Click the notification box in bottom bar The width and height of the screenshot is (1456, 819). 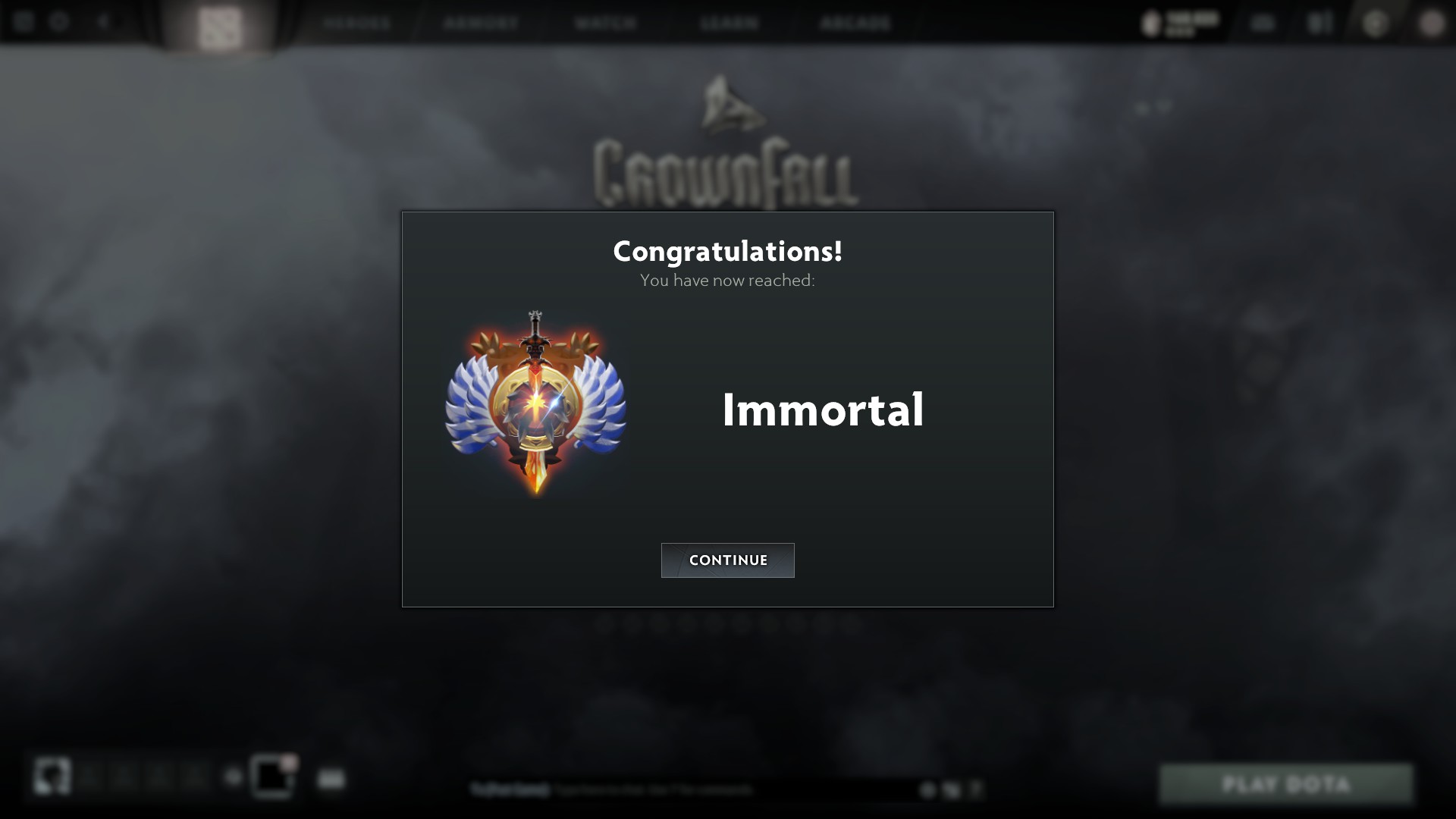point(272,777)
